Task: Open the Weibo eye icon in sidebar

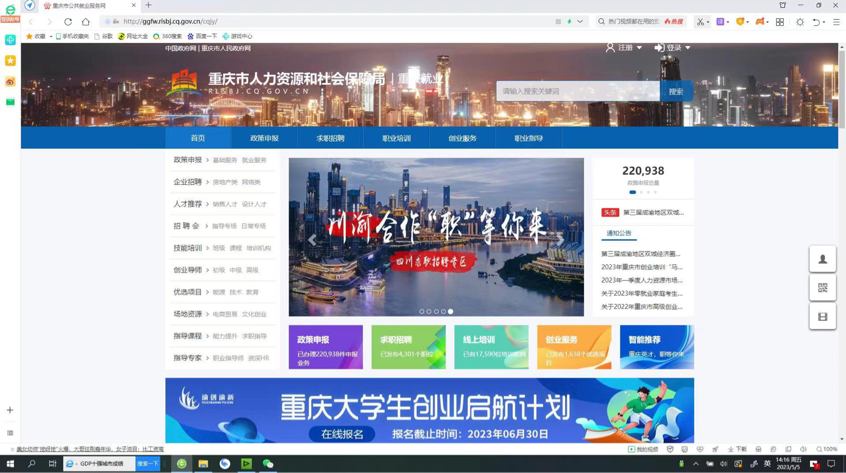Action: (x=10, y=81)
